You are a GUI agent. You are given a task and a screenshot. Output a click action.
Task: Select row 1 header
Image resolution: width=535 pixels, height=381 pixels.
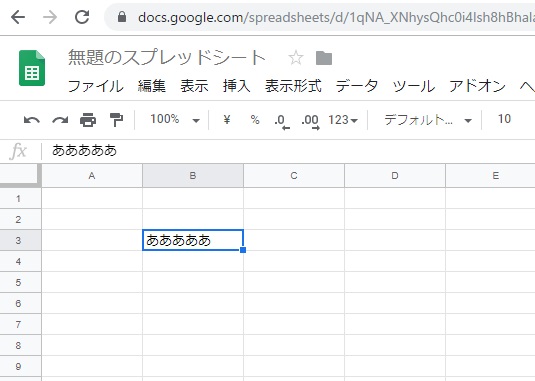(x=20, y=198)
